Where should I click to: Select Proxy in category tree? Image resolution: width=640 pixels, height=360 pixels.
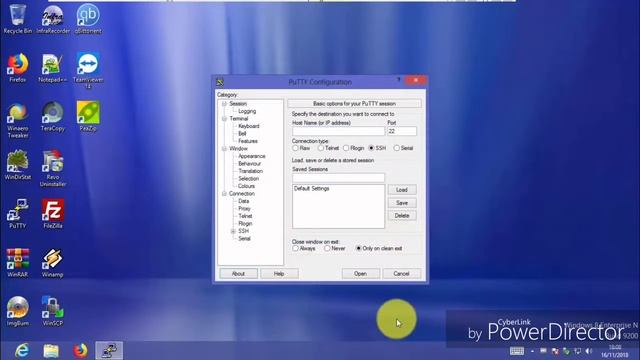(x=244, y=209)
